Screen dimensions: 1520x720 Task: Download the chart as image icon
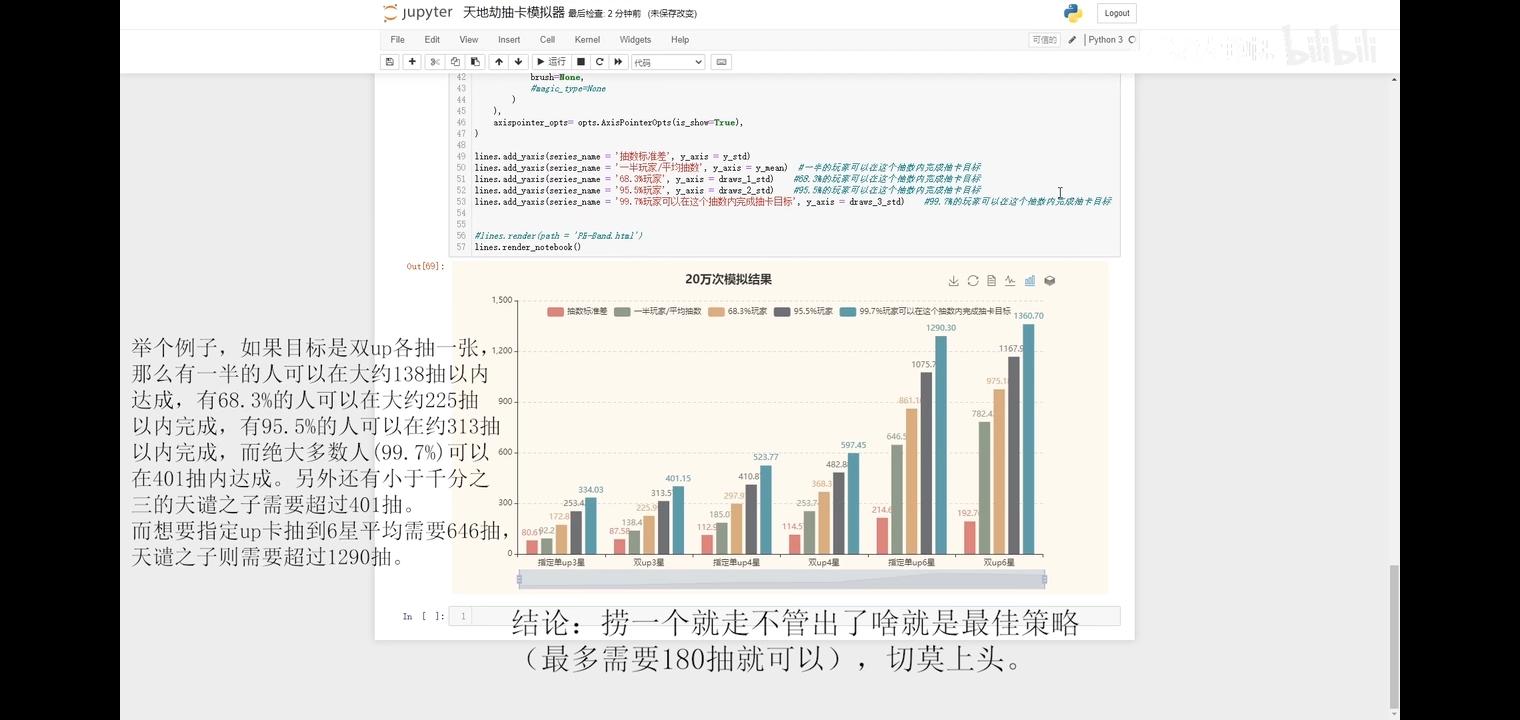click(x=953, y=281)
